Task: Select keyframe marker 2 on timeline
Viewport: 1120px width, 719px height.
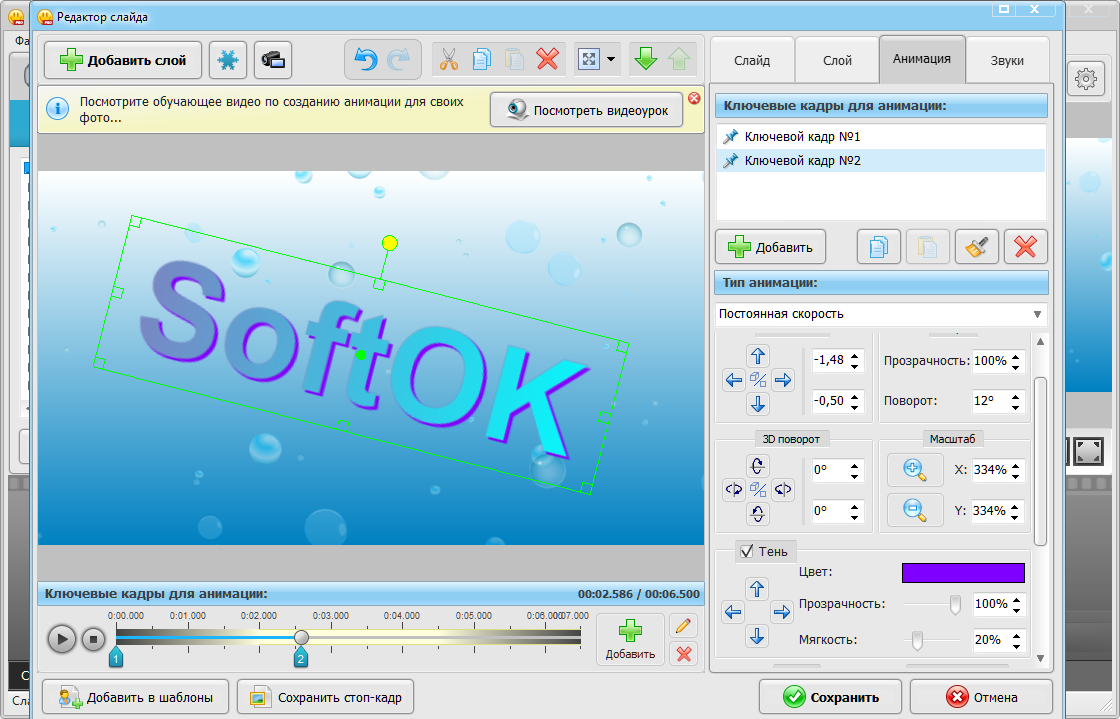Action: point(301,657)
